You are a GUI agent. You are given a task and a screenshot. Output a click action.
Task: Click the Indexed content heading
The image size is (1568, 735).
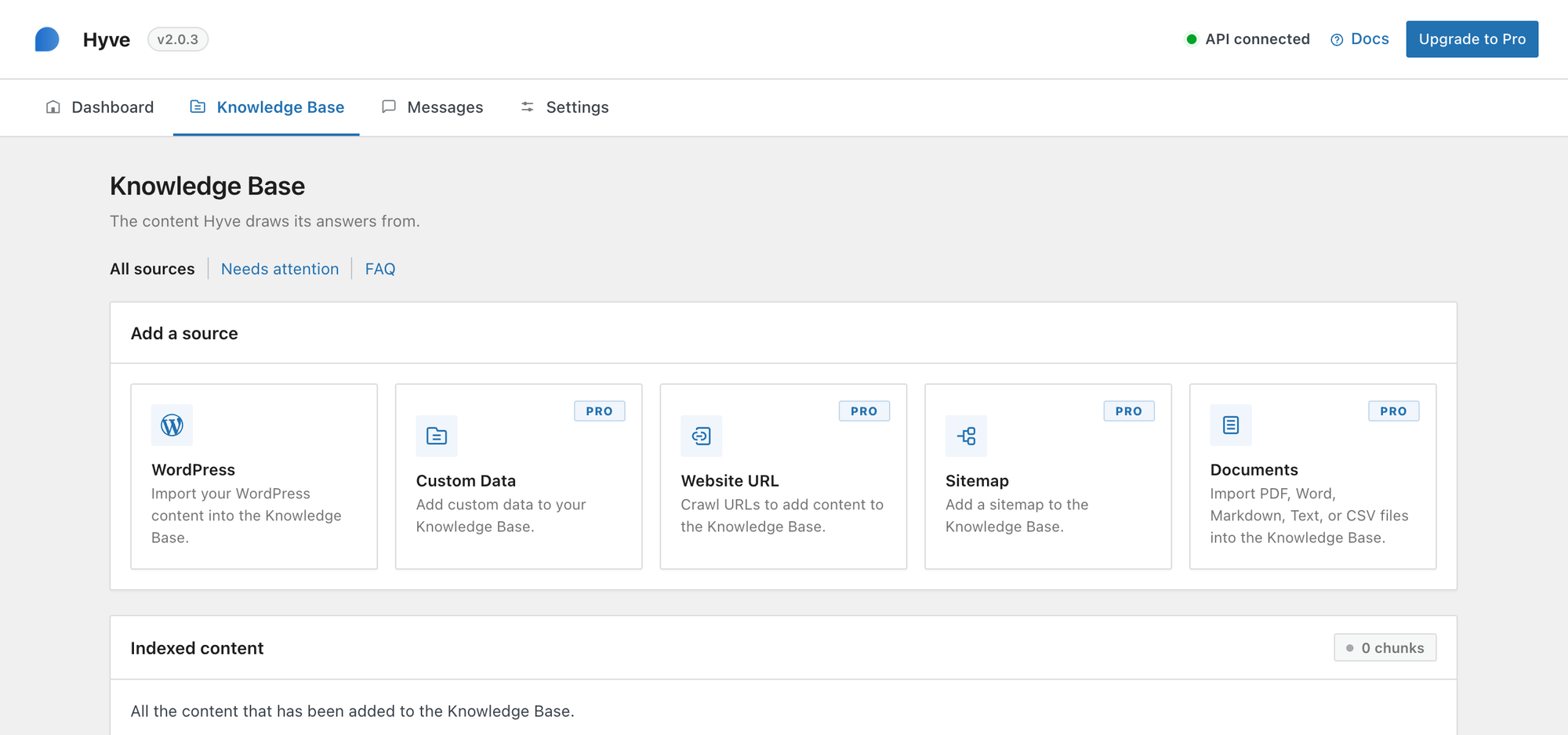(197, 648)
